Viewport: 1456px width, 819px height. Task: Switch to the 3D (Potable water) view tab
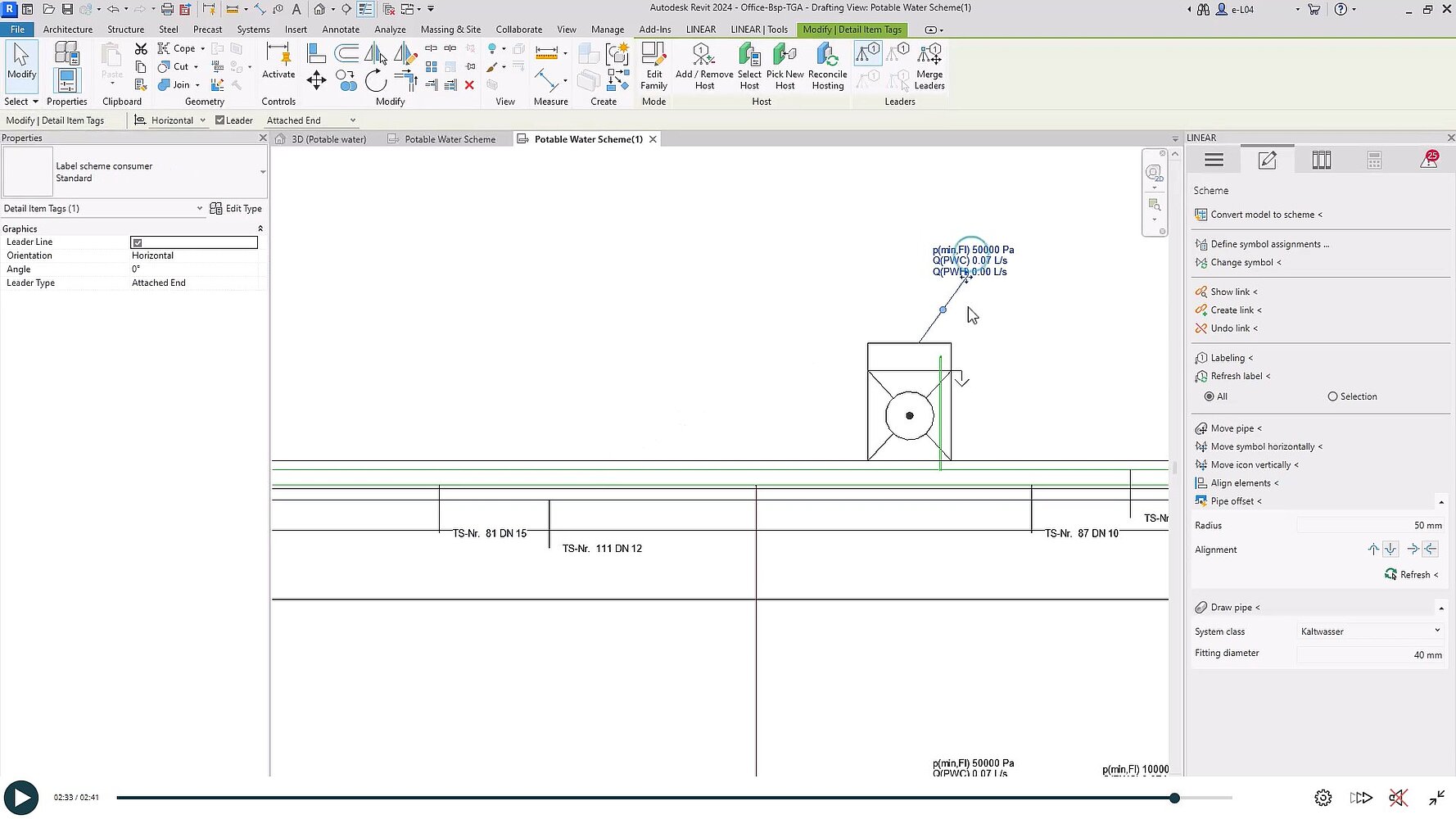click(x=328, y=139)
